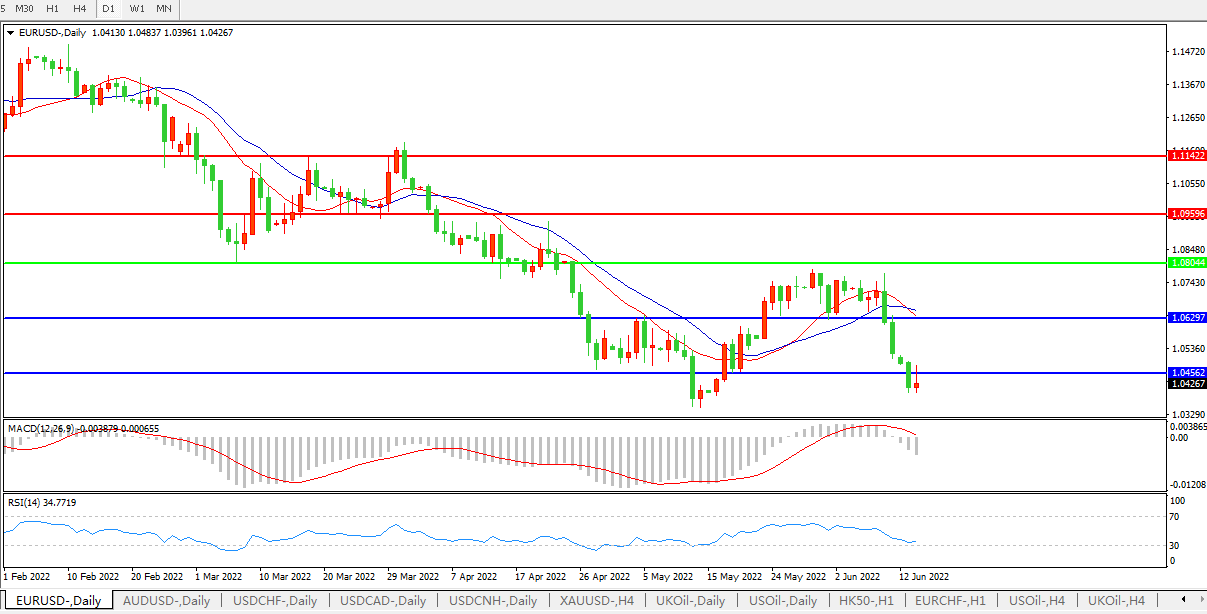The height and width of the screenshot is (614, 1207).
Task: Switch to the USDCHF-,Daily tab
Action: pos(275,601)
